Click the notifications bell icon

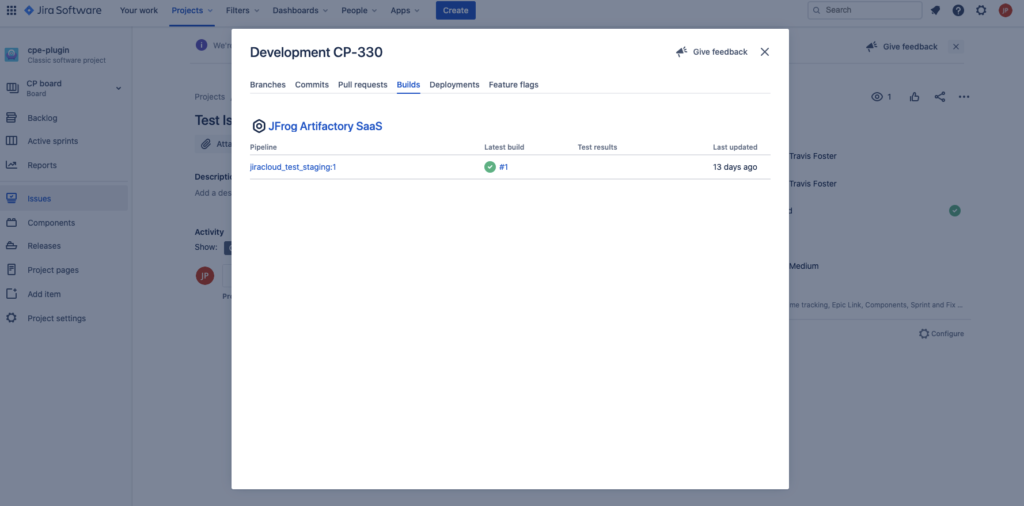[935, 10]
